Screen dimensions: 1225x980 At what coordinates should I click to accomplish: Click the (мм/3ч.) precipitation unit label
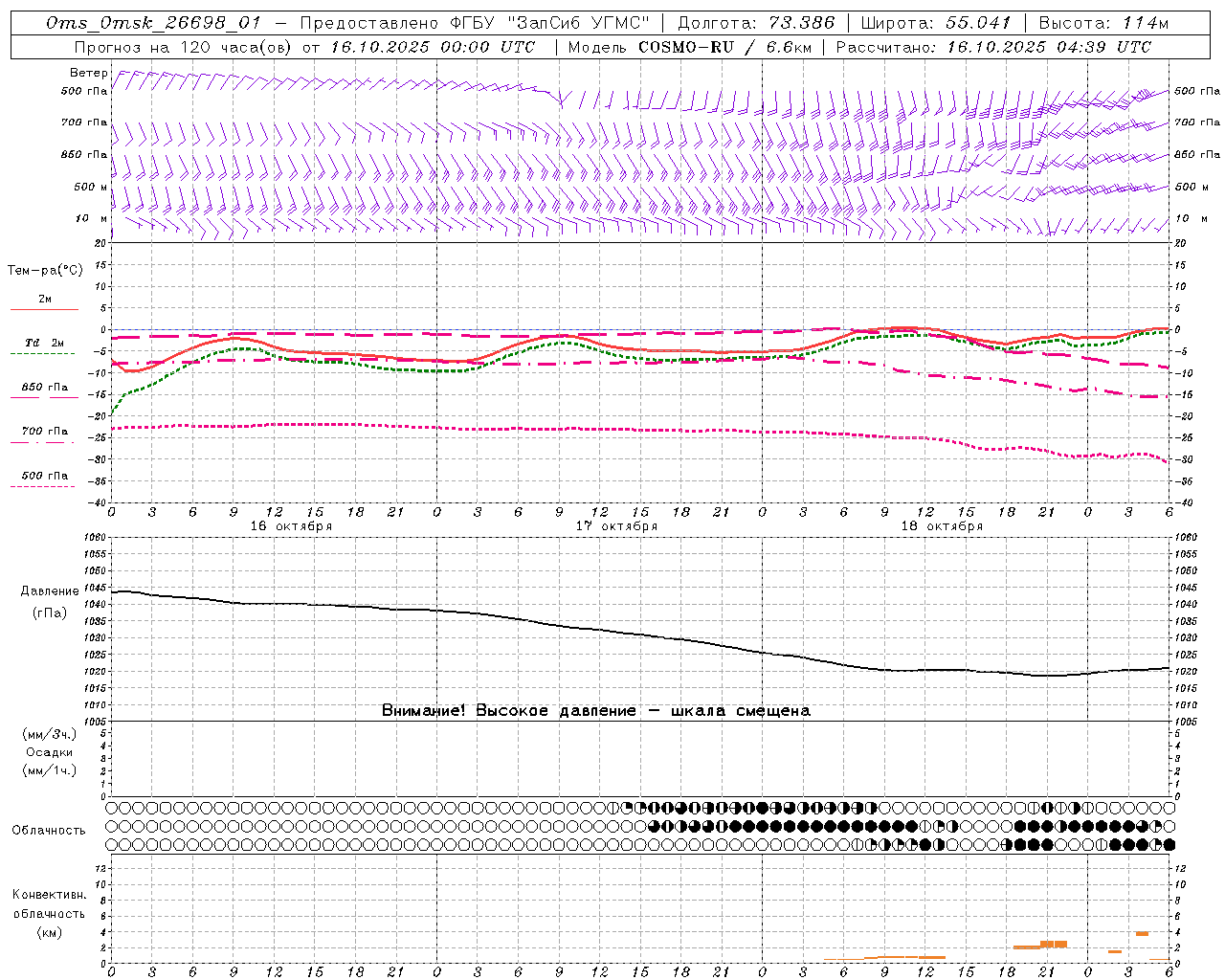point(49,735)
